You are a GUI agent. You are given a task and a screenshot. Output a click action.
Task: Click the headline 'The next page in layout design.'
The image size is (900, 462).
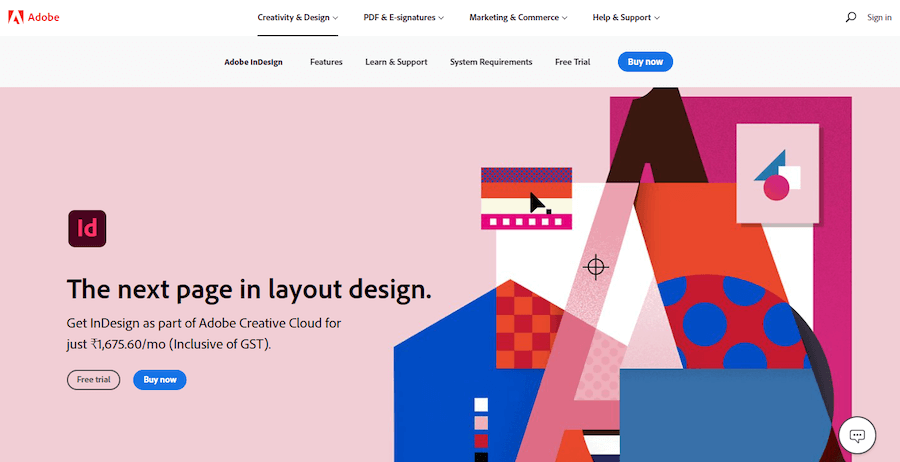[x=249, y=289]
